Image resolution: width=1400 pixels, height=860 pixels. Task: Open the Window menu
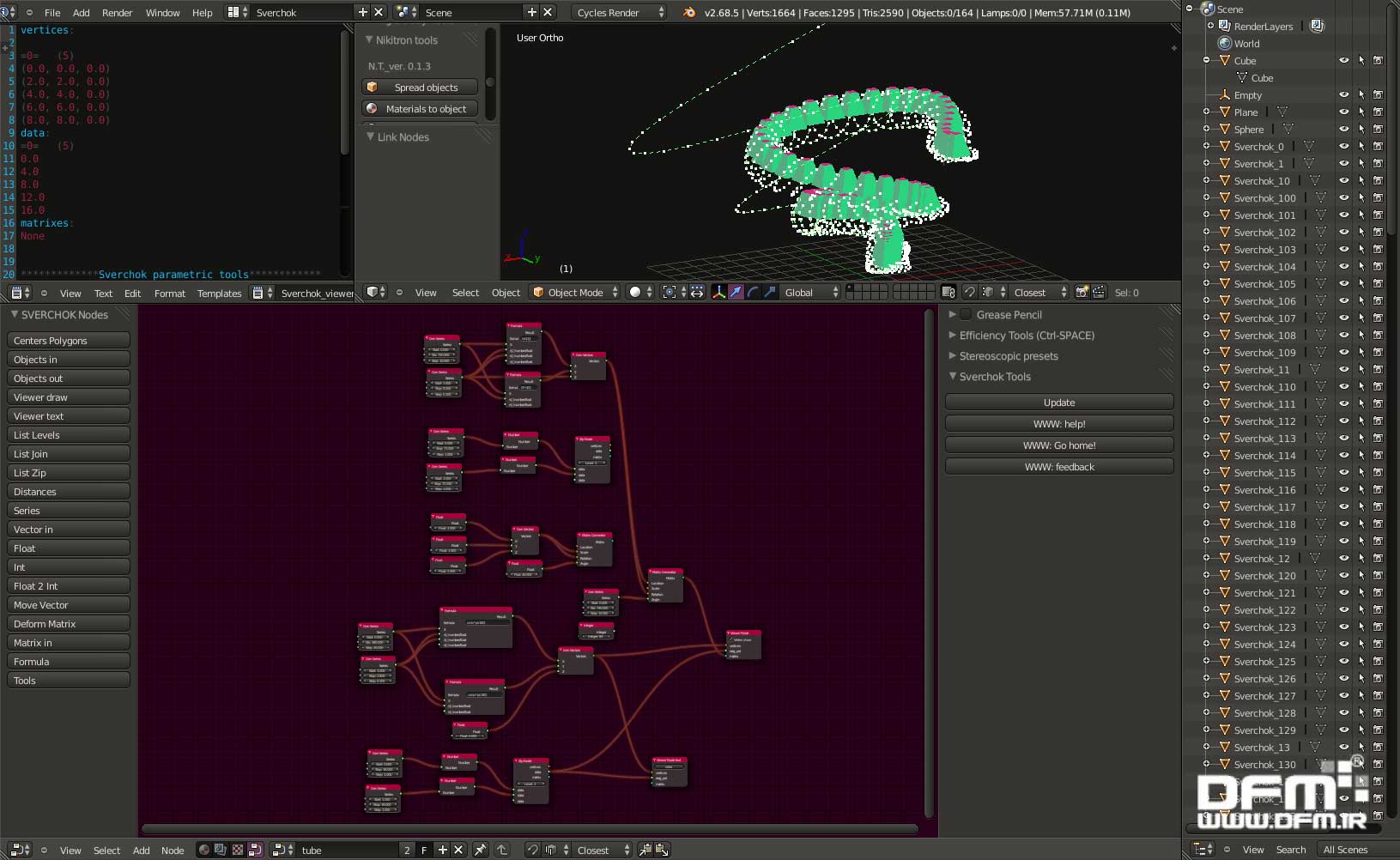162,12
